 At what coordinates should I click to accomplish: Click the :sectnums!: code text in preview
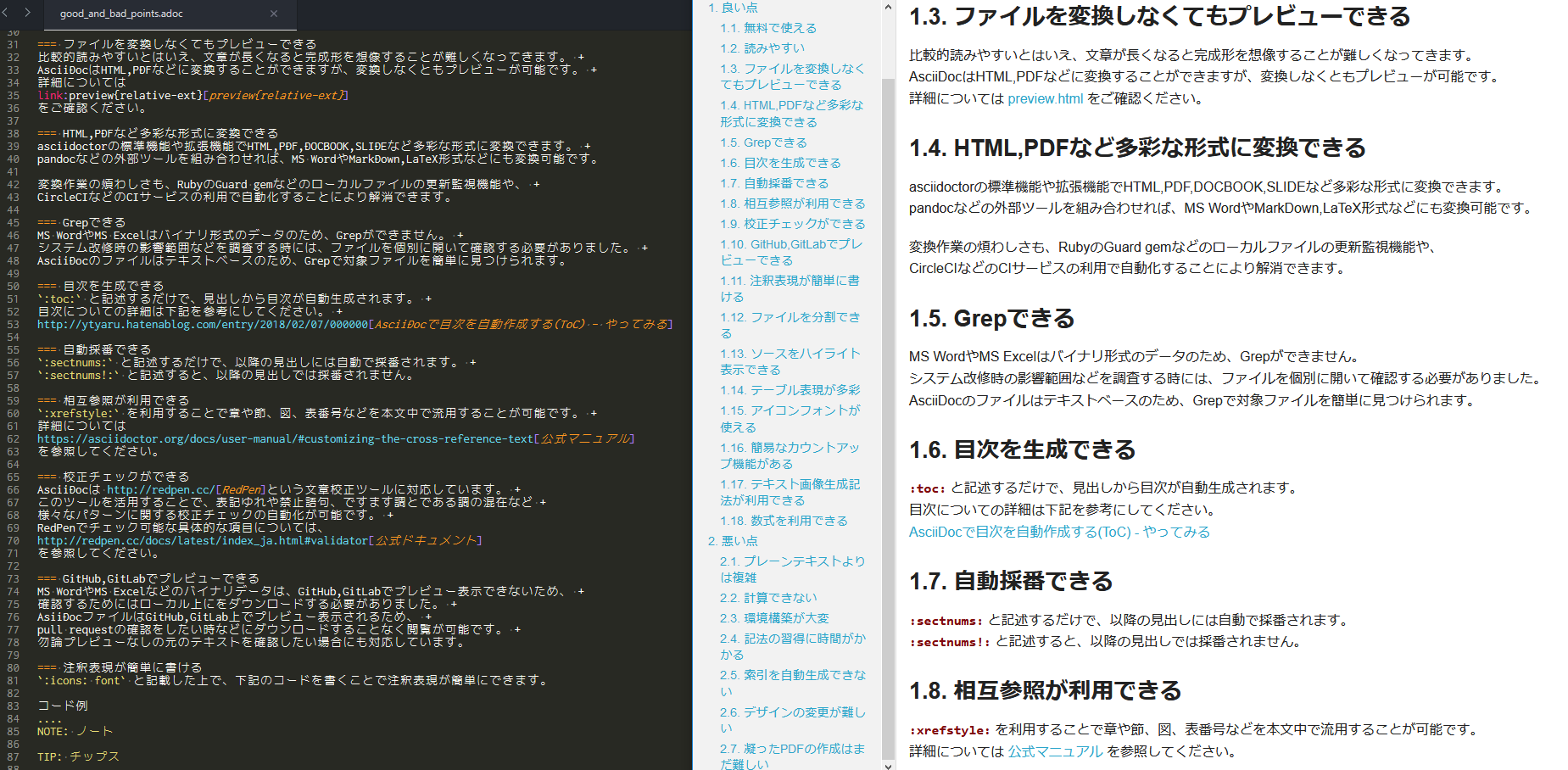click(950, 642)
